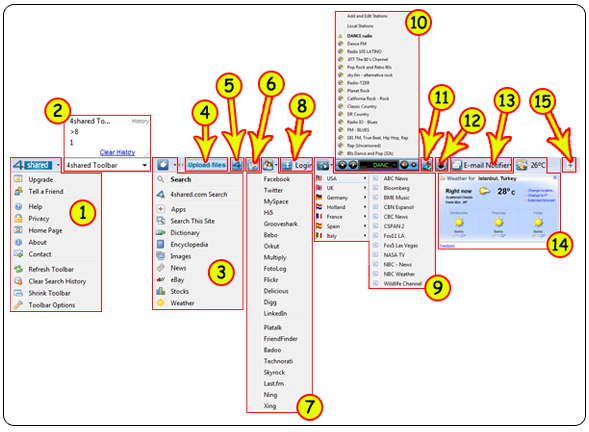Select Encyclopedia search option
Viewport: 589px width, 432px height.
(x=189, y=245)
